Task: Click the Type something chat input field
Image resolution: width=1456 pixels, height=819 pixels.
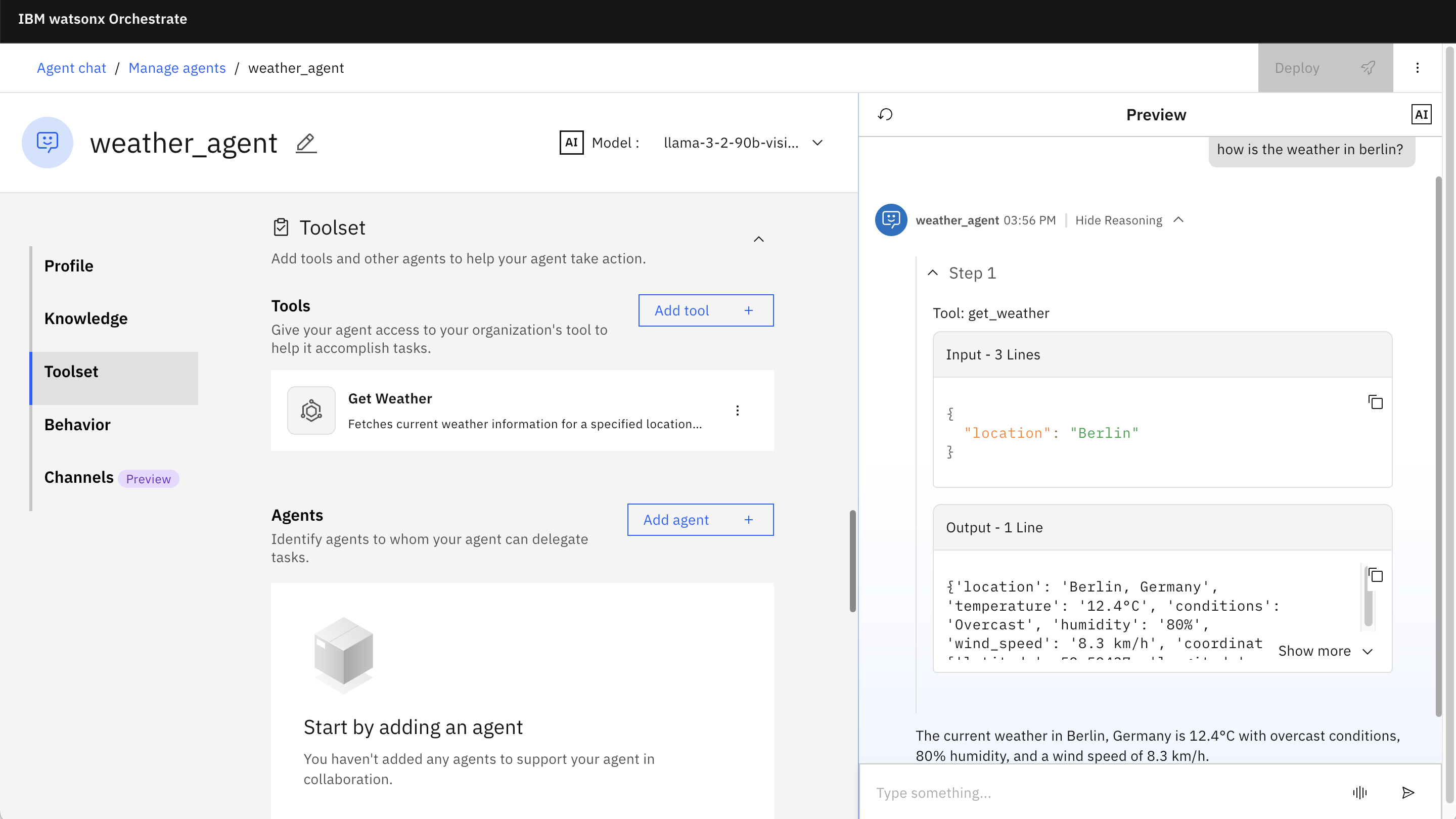Action: pyautogui.click(x=1102, y=792)
